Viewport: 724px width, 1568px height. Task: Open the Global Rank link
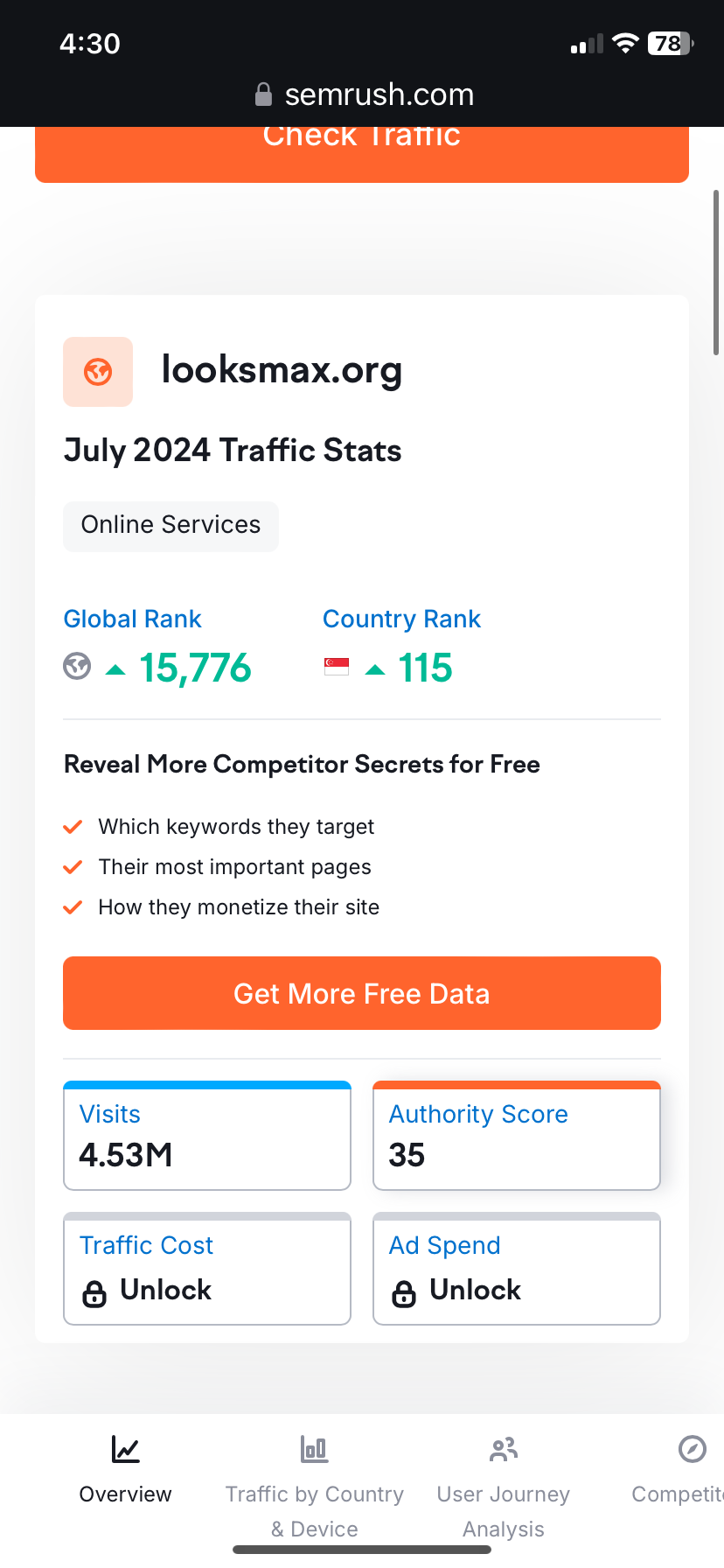point(133,619)
